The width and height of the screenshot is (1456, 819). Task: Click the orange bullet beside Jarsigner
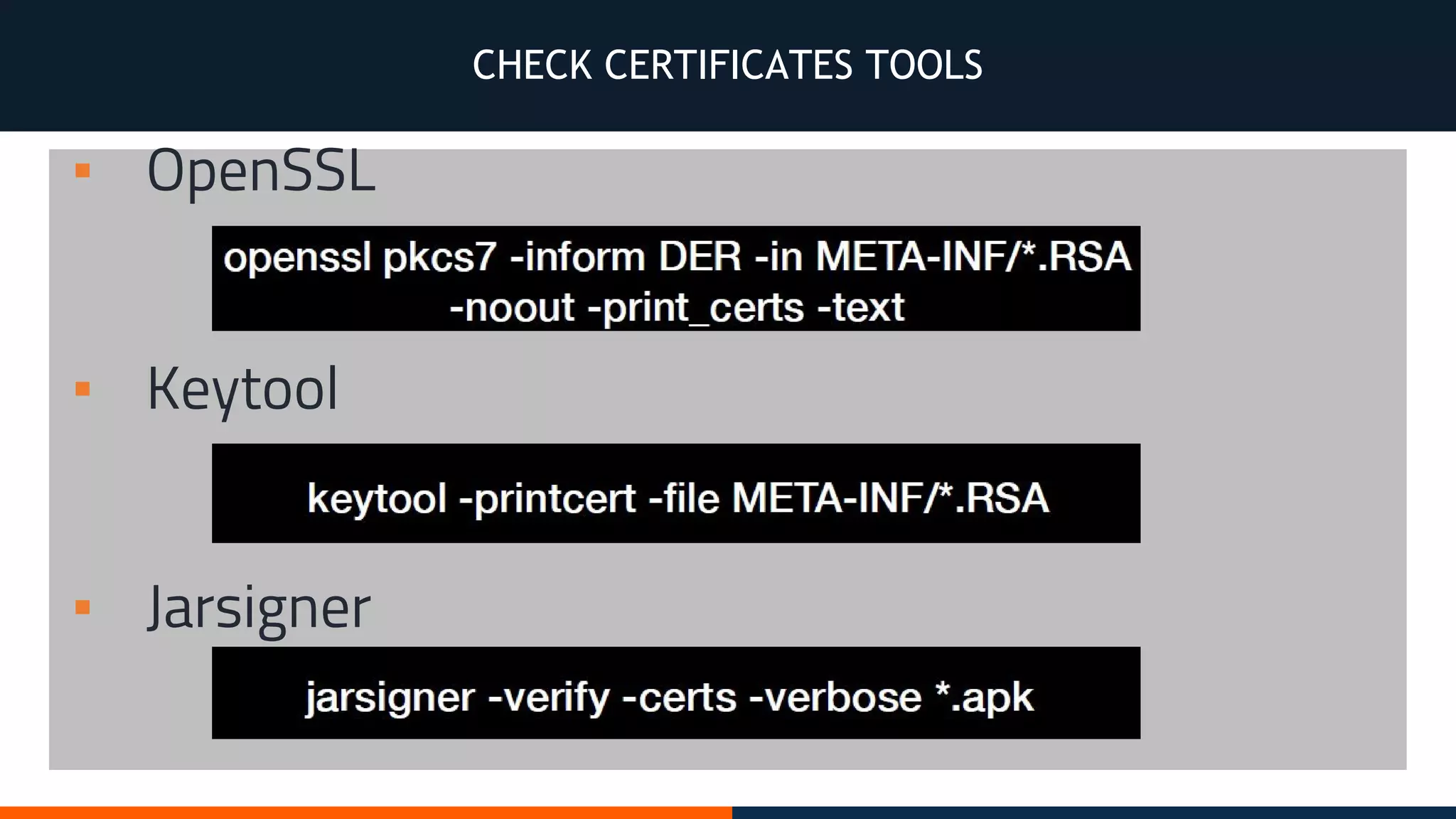[82, 607]
